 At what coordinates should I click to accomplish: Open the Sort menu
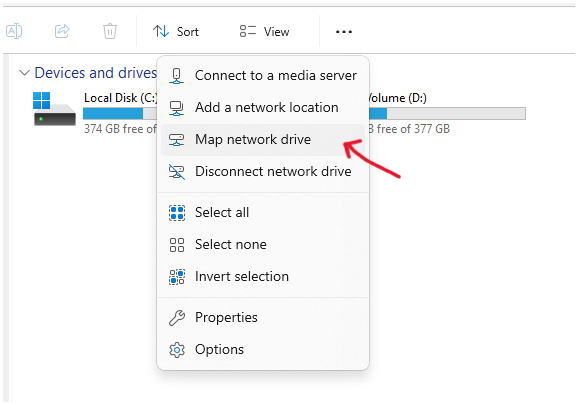(176, 32)
